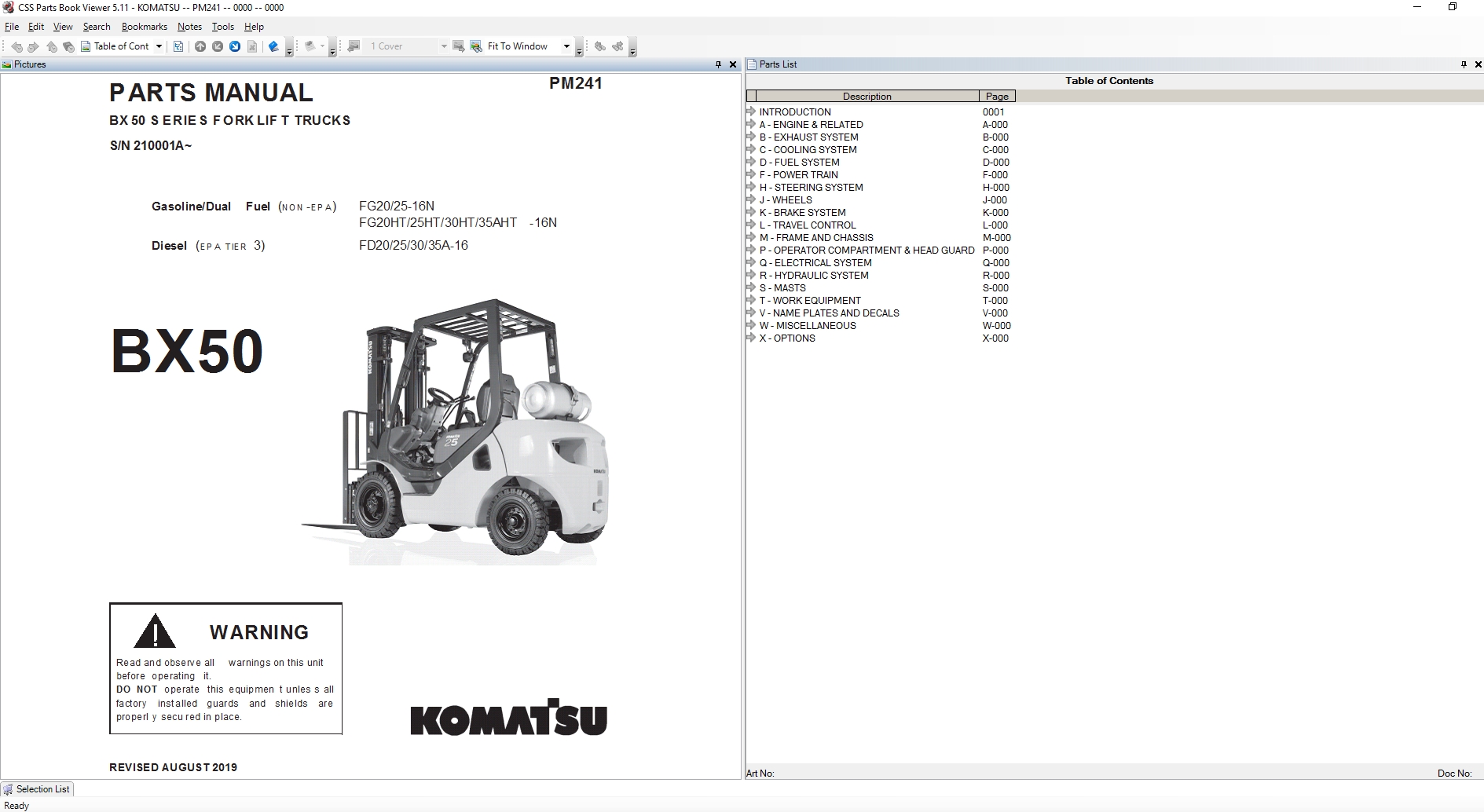Image resolution: width=1484 pixels, height=812 pixels.
Task: Click the picture zoom magnifier icon
Action: point(476,46)
